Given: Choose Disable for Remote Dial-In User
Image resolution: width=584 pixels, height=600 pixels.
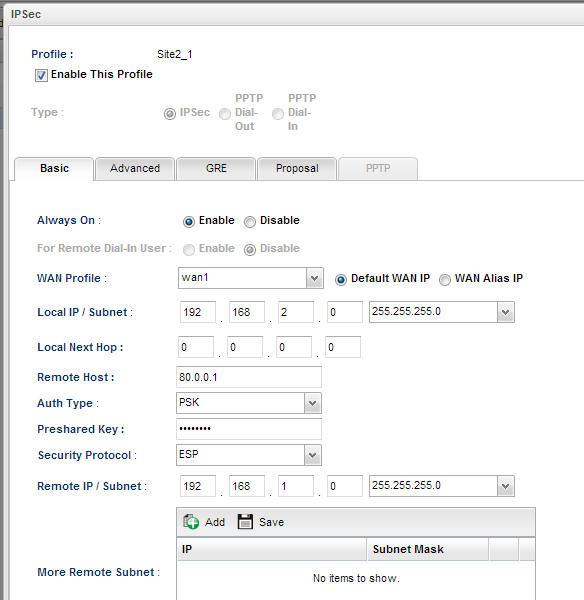Looking at the screenshot, I should tap(250, 249).
